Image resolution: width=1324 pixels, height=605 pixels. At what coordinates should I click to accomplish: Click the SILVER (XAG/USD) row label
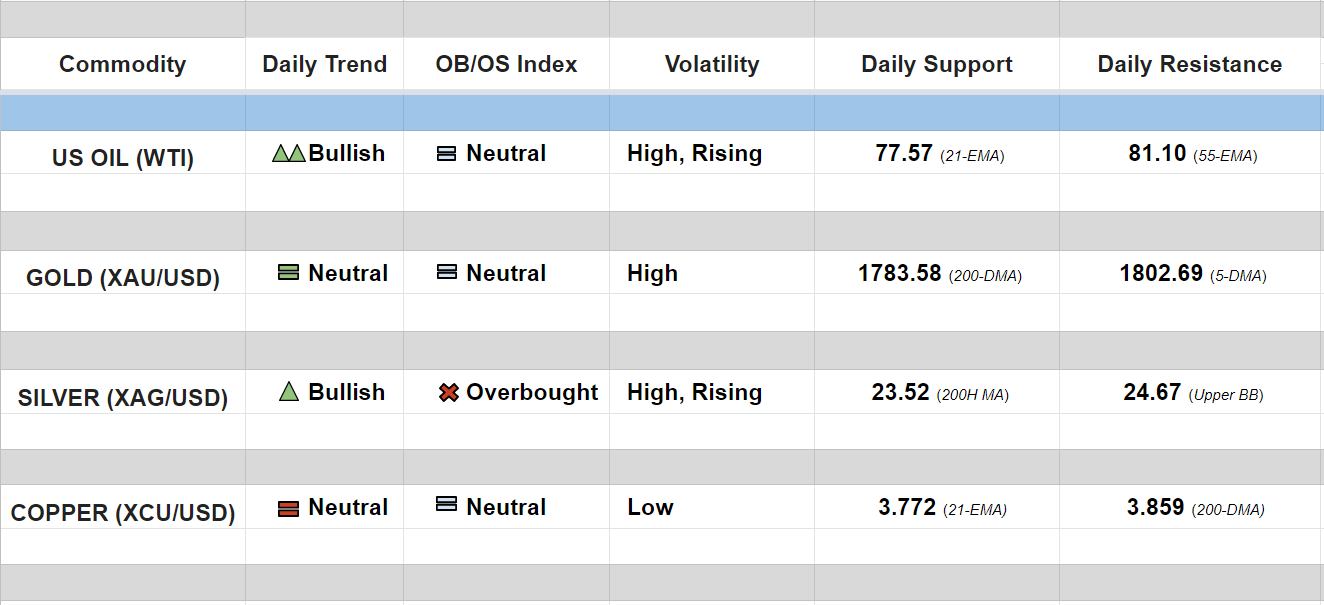(123, 398)
